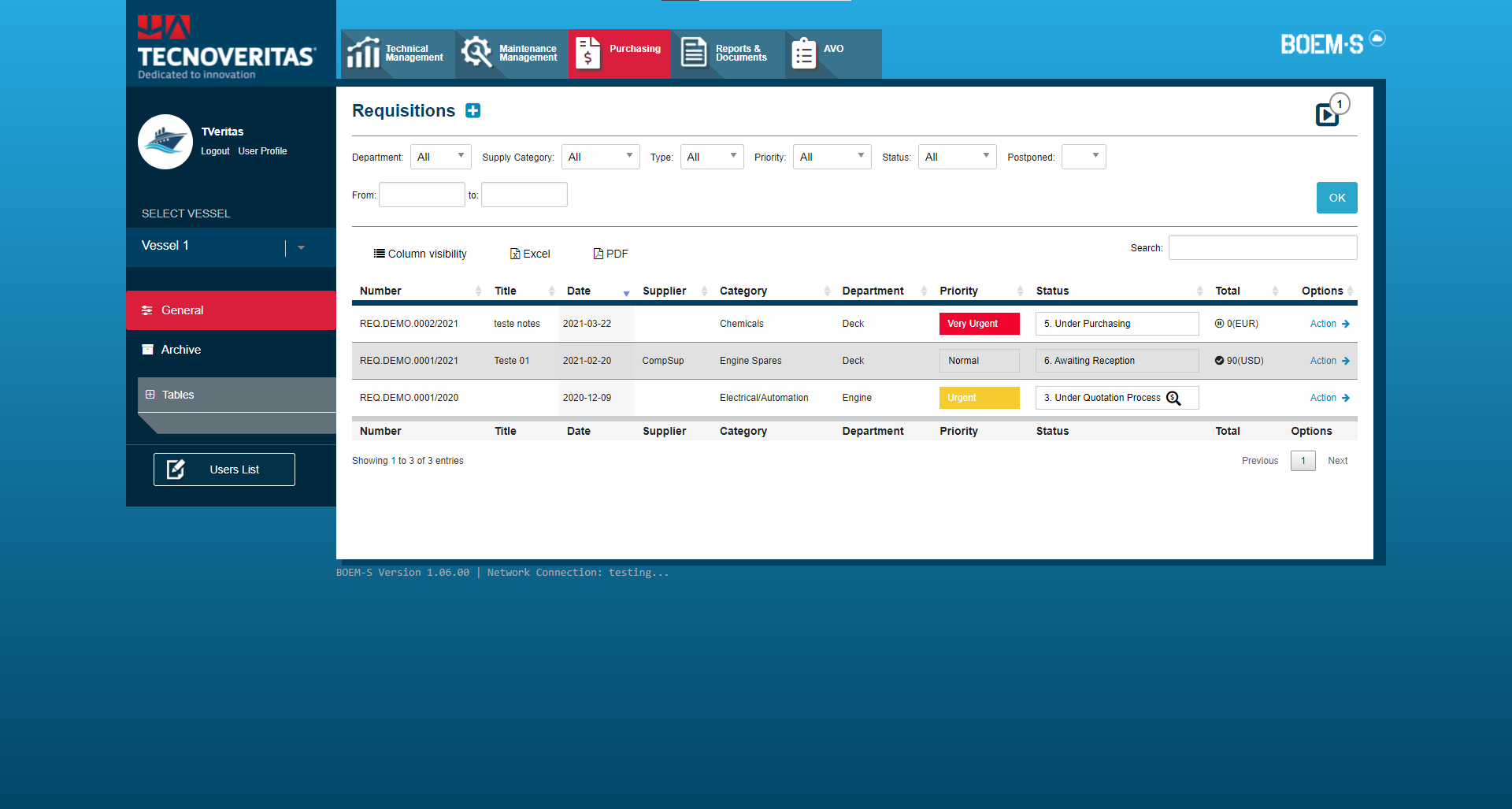The height and width of the screenshot is (809, 1512).
Task: Click inside the Search field
Action: pos(1262,247)
